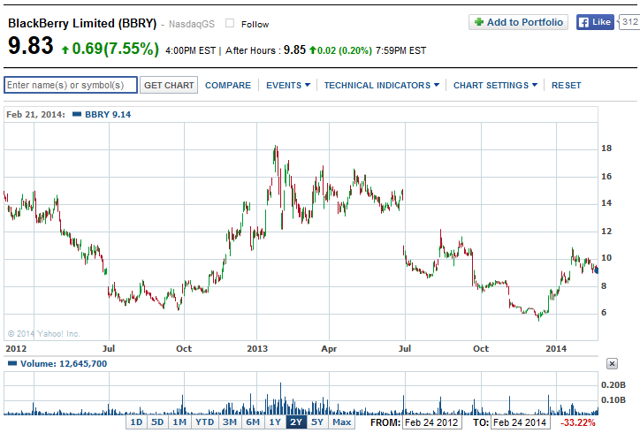Click the GET CHART button

coord(169,85)
